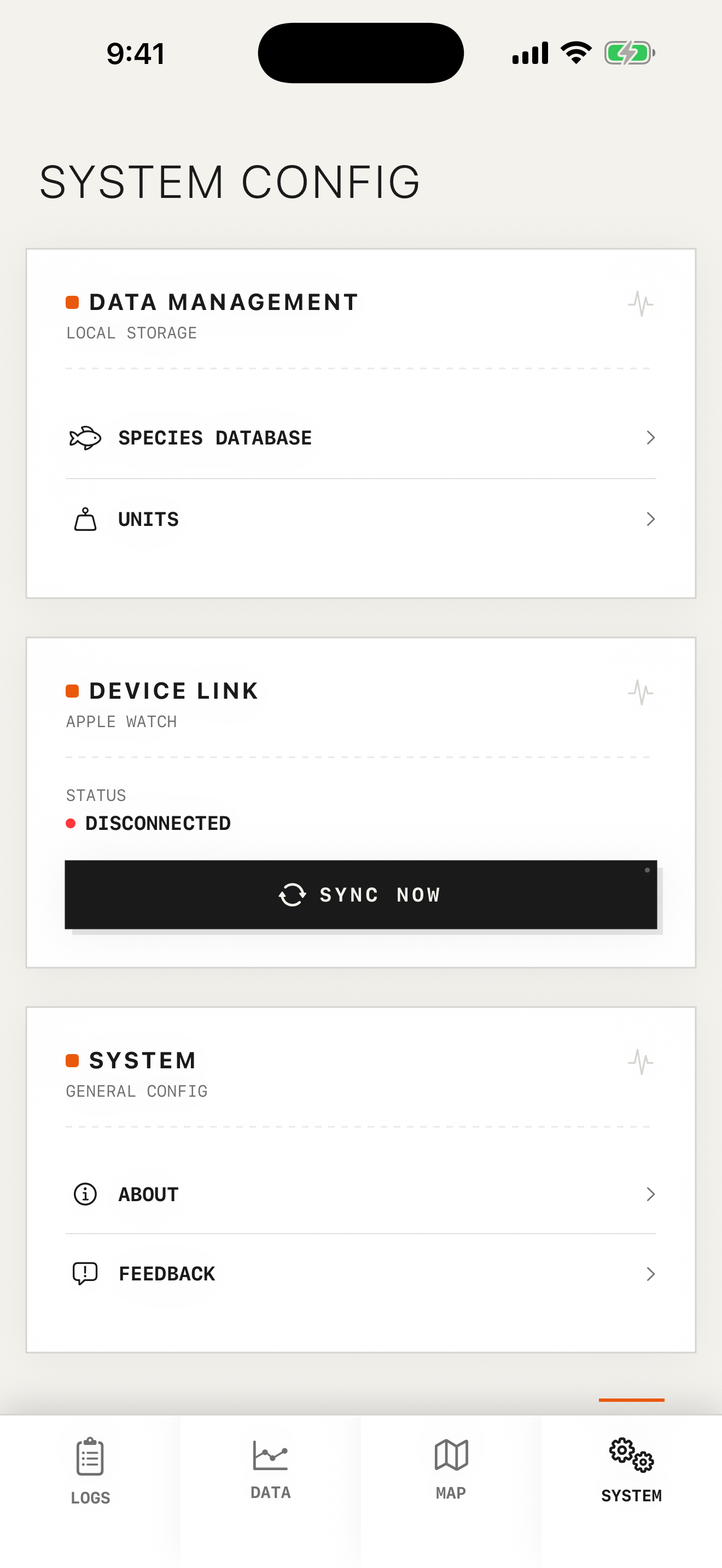Click the sync arrows icon inside Sync Now
The image size is (722, 1568).
[x=292, y=895]
